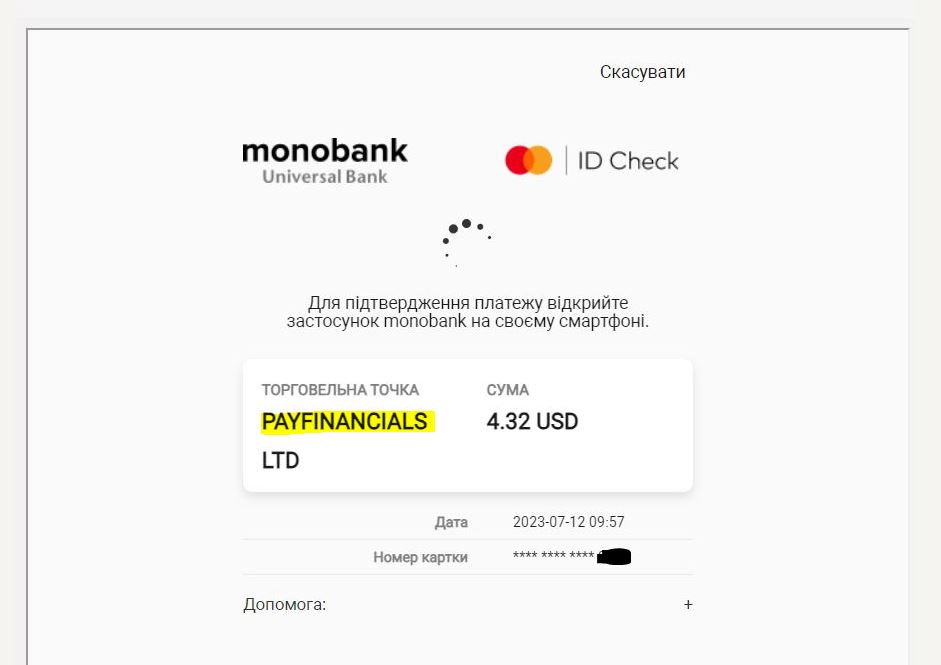This screenshot has height=665, width=941.
Task: Click the loading spinner dots
Action: point(466,237)
